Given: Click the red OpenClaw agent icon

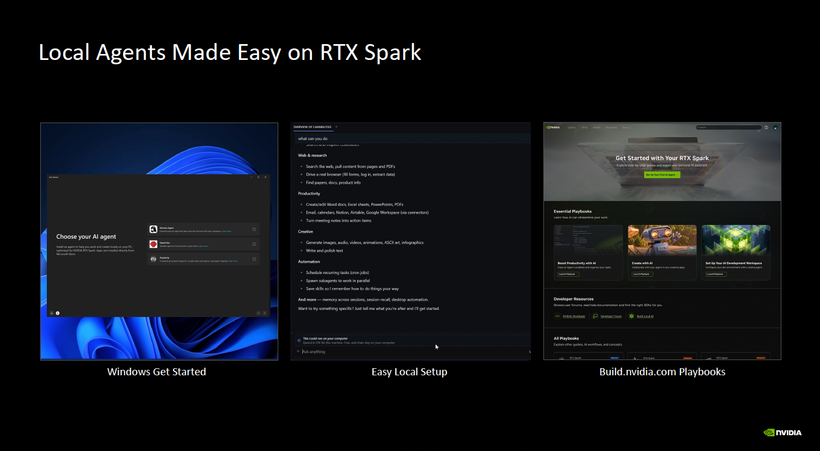Looking at the screenshot, I should (x=153, y=244).
